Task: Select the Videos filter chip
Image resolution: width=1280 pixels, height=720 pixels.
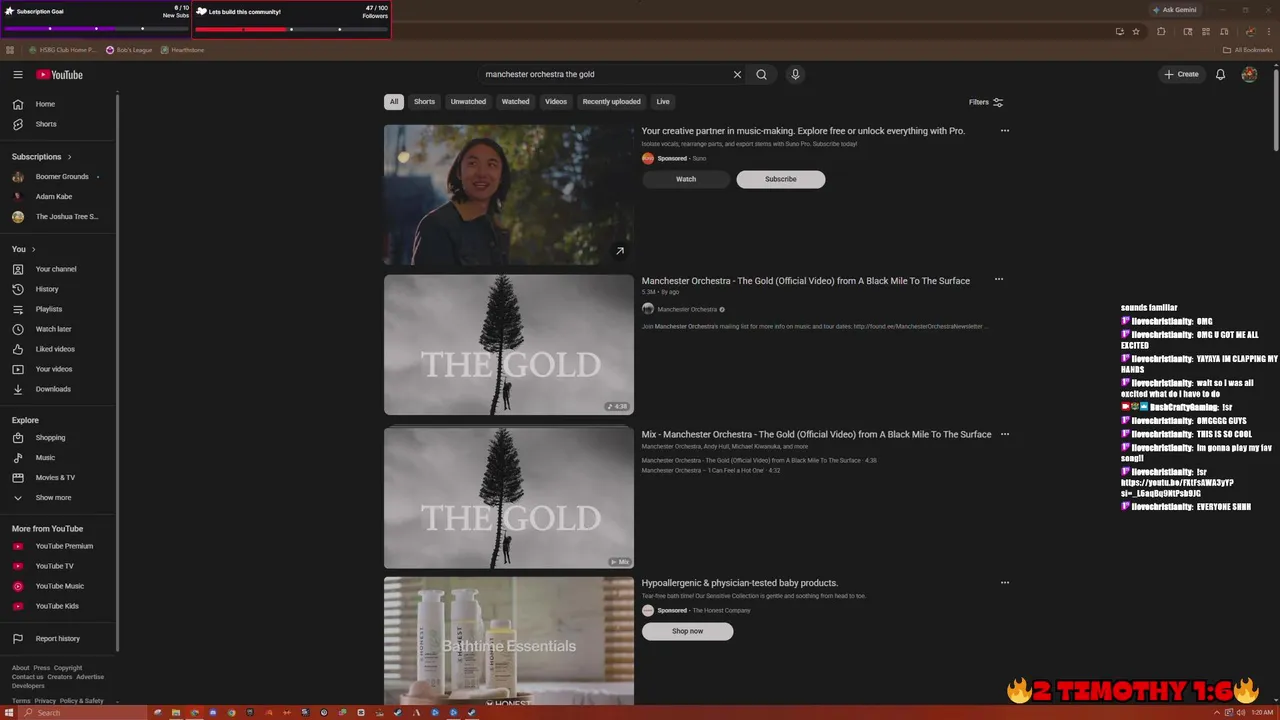Action: pos(556,101)
